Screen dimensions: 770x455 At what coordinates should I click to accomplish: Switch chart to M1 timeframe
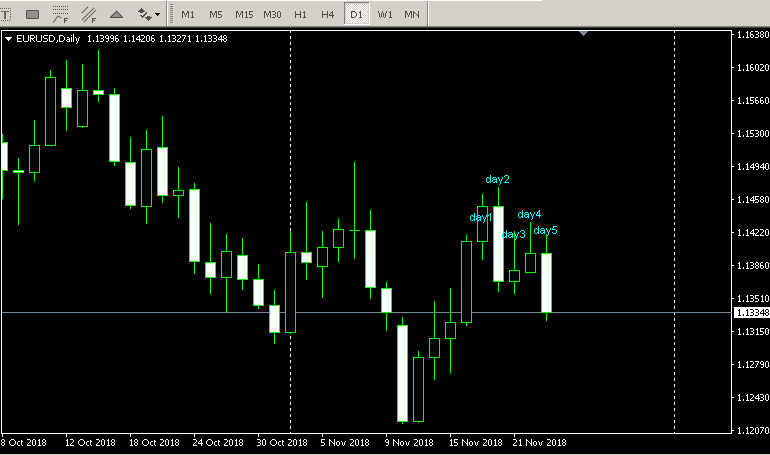pos(188,15)
